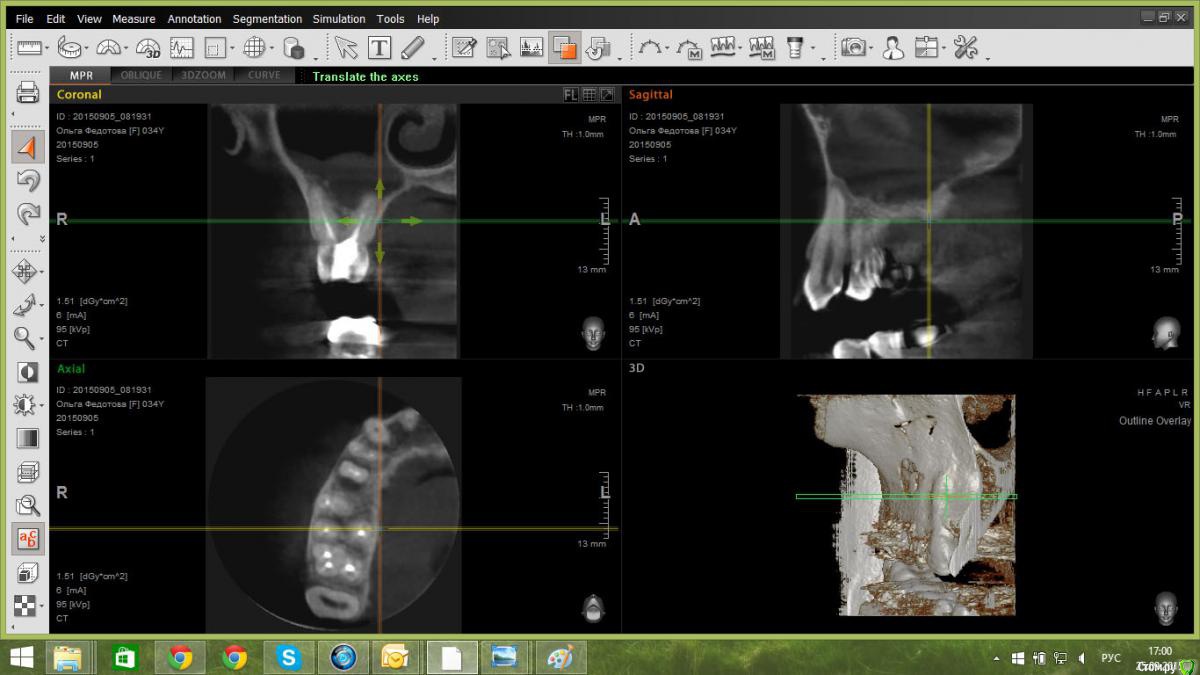Toggle the overlapping squares overlay button

(564, 47)
